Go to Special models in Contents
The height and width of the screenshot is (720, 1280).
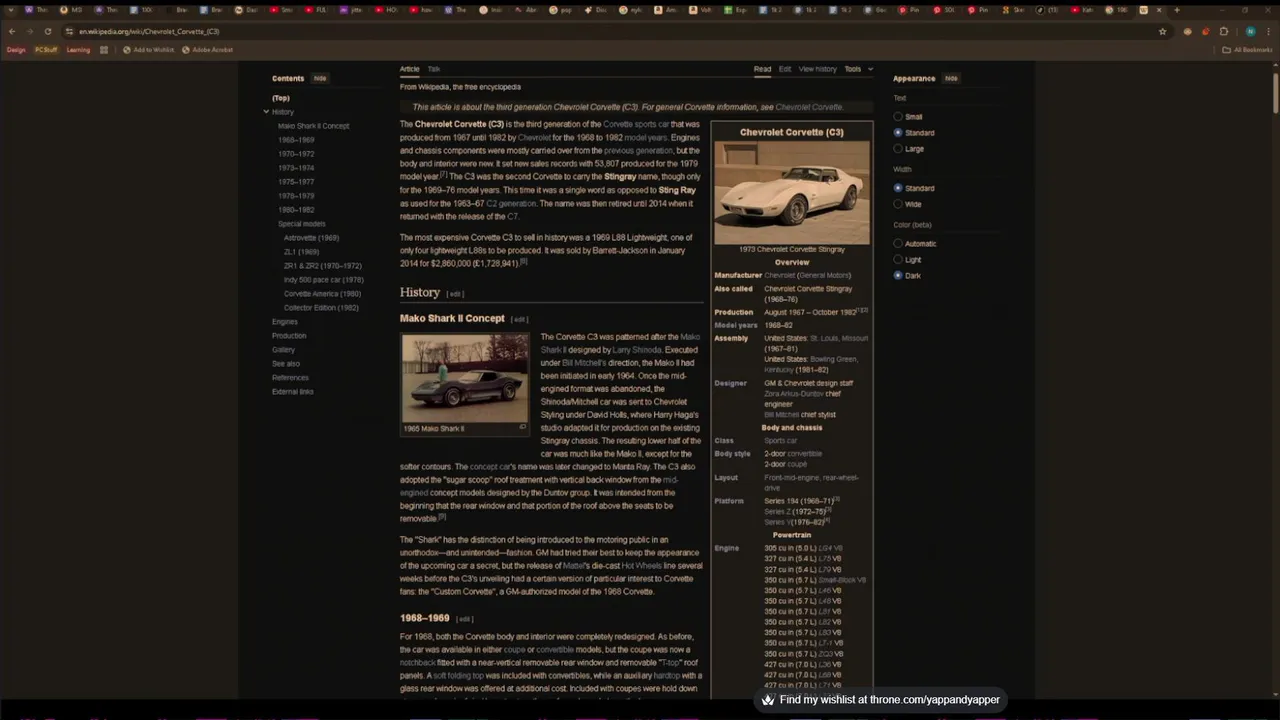(x=301, y=224)
